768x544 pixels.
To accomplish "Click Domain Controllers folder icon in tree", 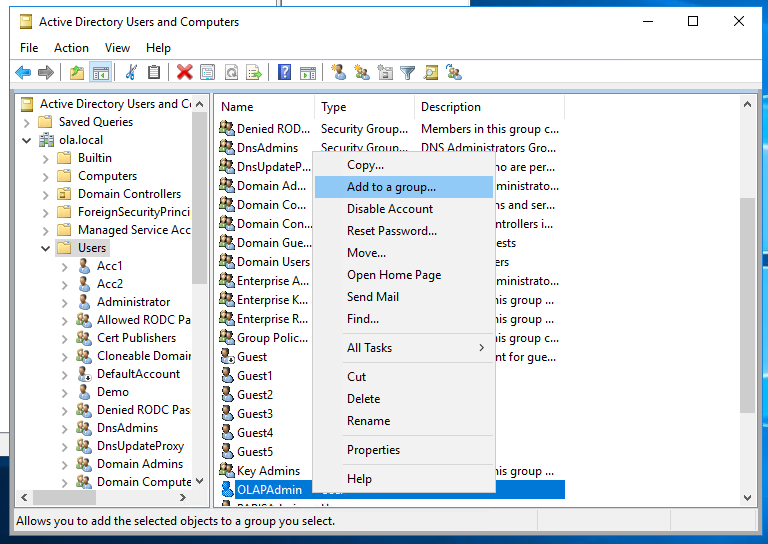I will [64, 194].
